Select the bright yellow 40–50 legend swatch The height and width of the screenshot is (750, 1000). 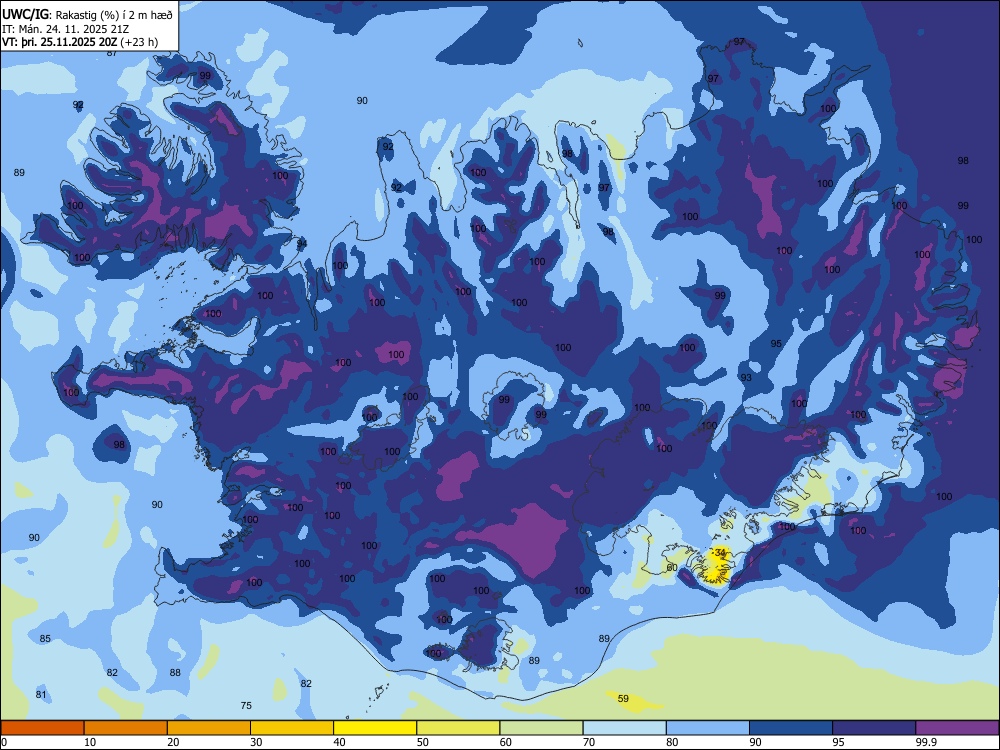[375, 728]
